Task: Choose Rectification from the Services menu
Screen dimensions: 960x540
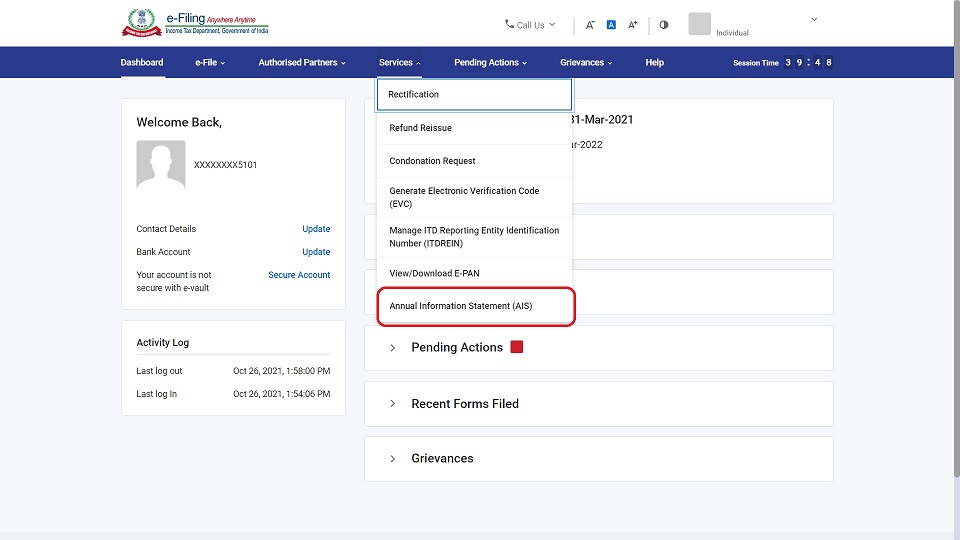Action: (414, 94)
